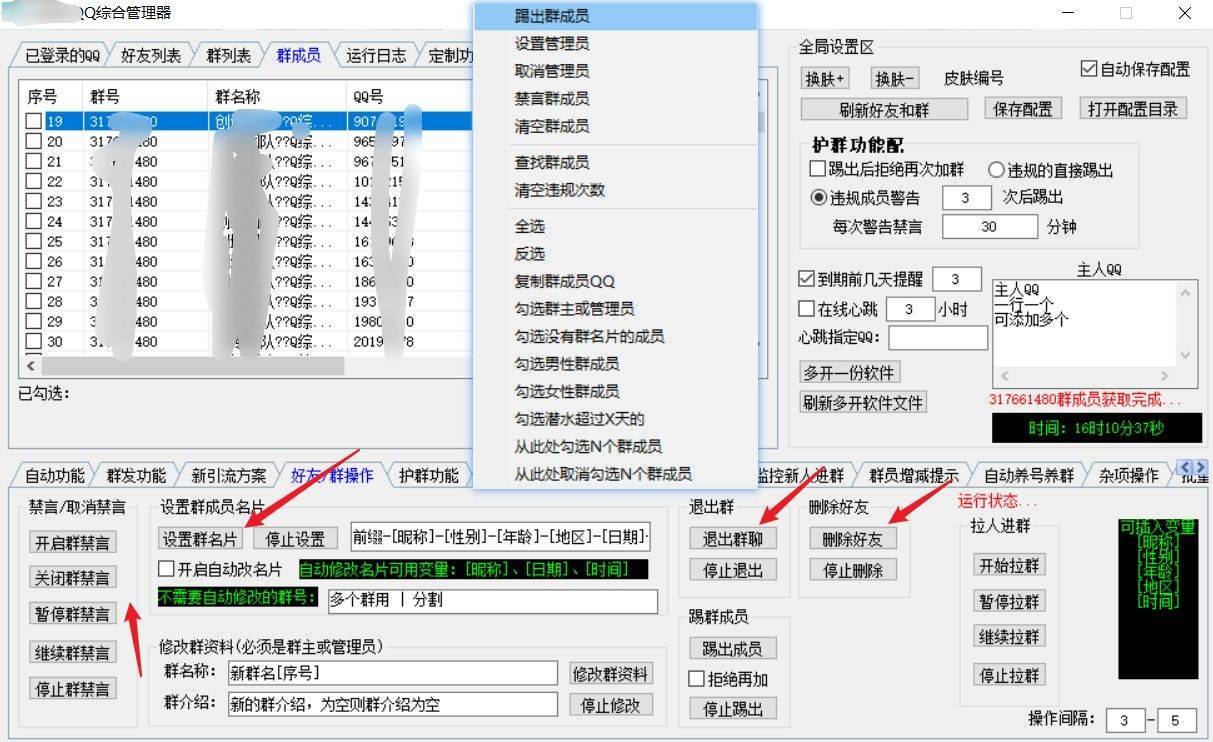
Task: Enable 踢出后拒绝再次加群 checkbox
Action: [817, 170]
